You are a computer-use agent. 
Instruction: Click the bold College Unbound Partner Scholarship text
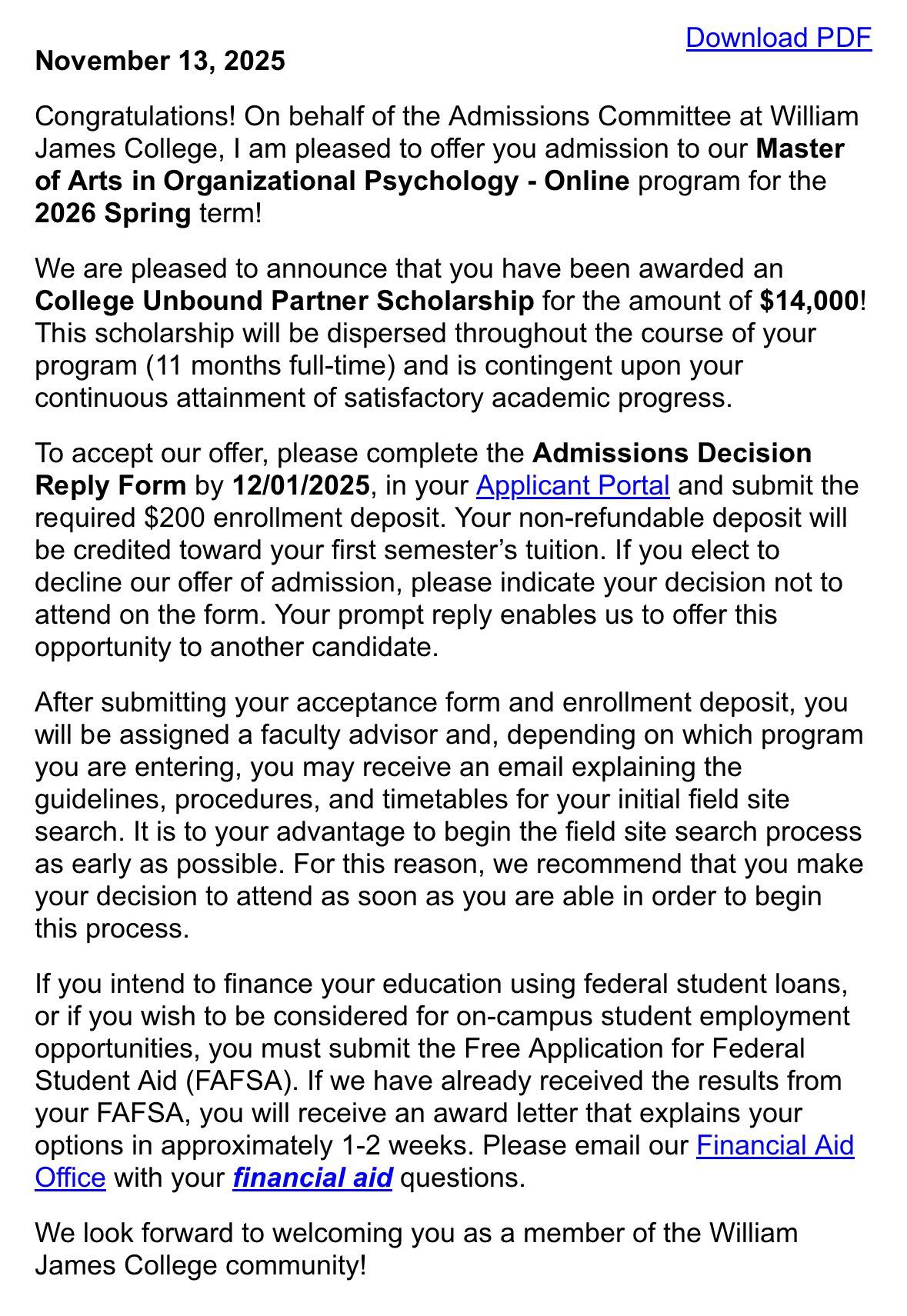284,301
